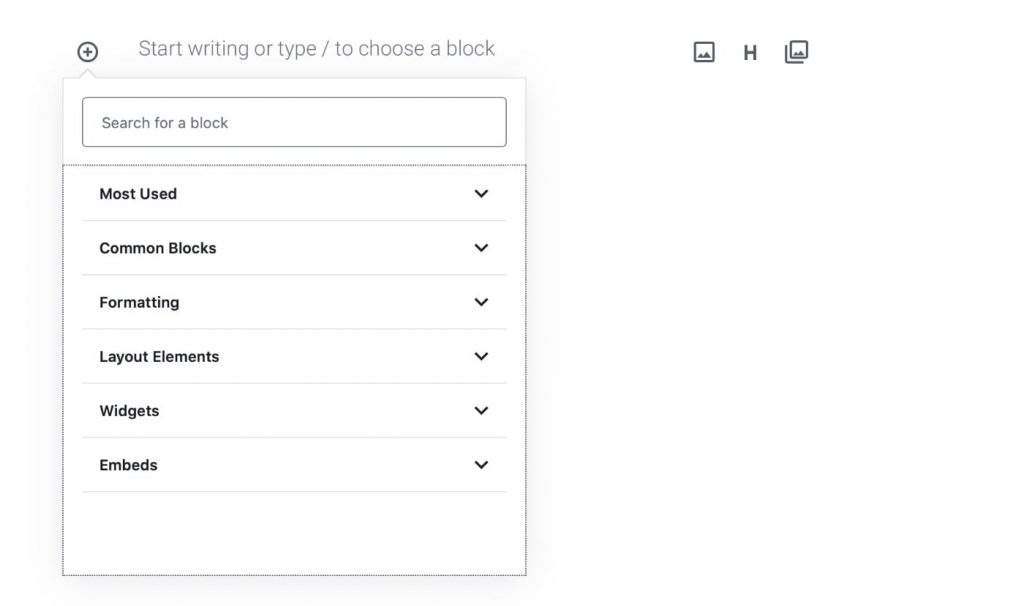1024x606 pixels.
Task: Open the Widgets section
Action: (481, 410)
